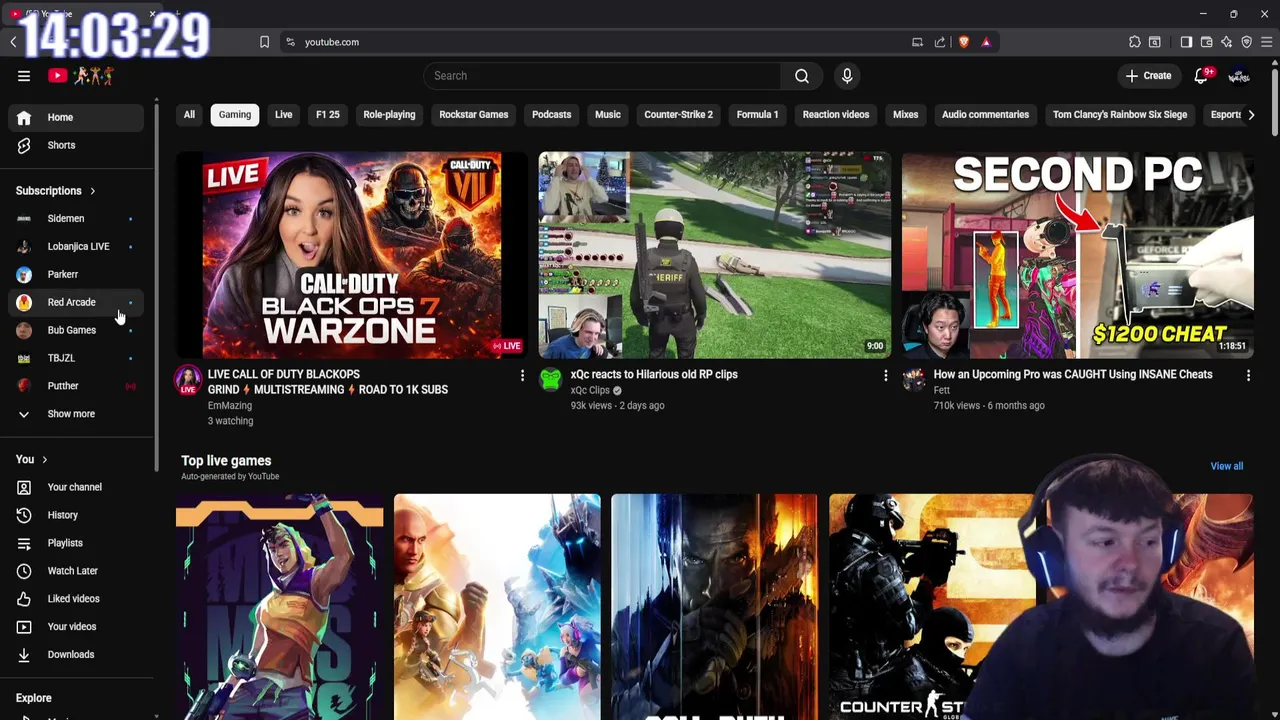Screen dimensions: 1280x720
Task: Select the Role-playing filter chip
Action: click(x=389, y=115)
